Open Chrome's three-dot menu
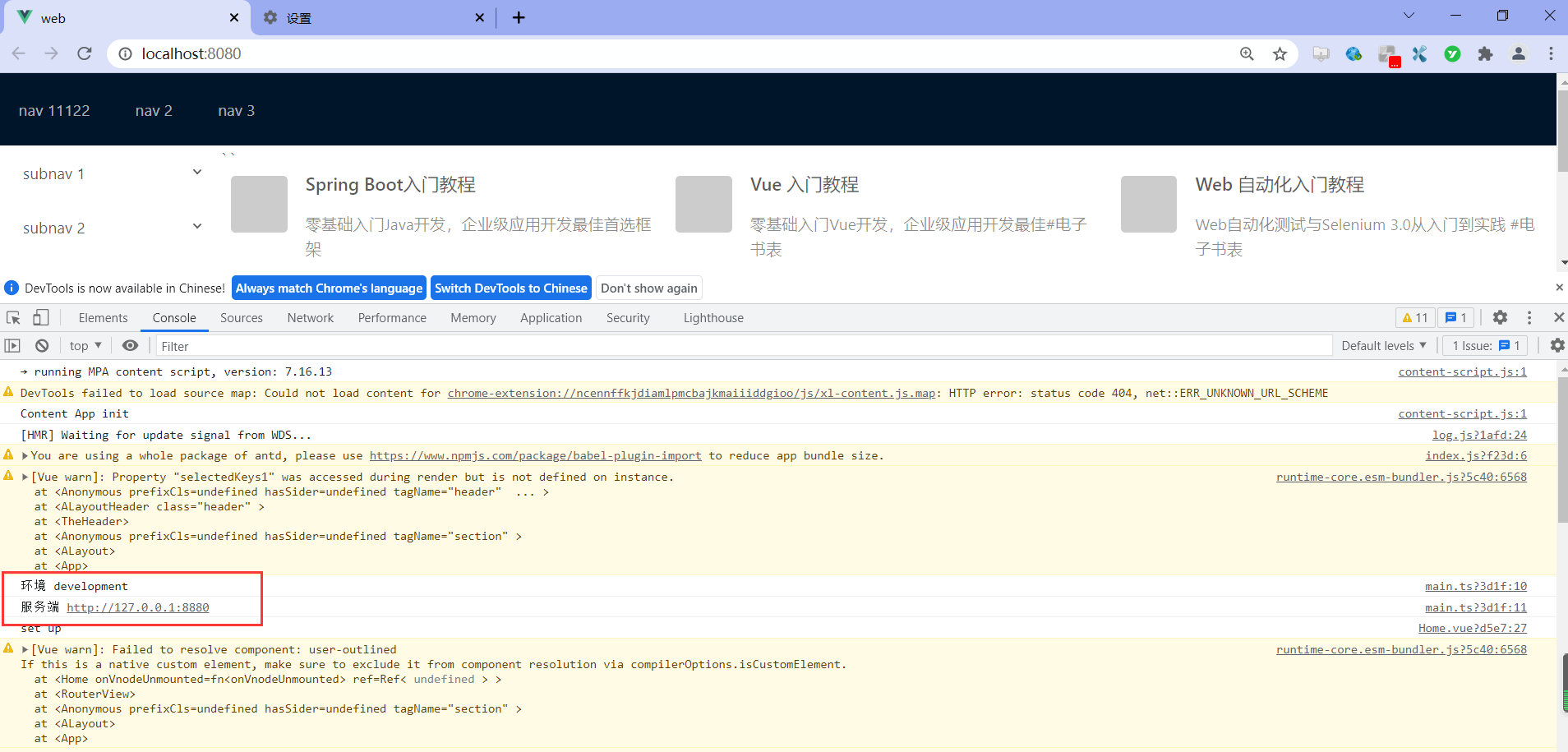The image size is (1568, 752). click(1551, 53)
